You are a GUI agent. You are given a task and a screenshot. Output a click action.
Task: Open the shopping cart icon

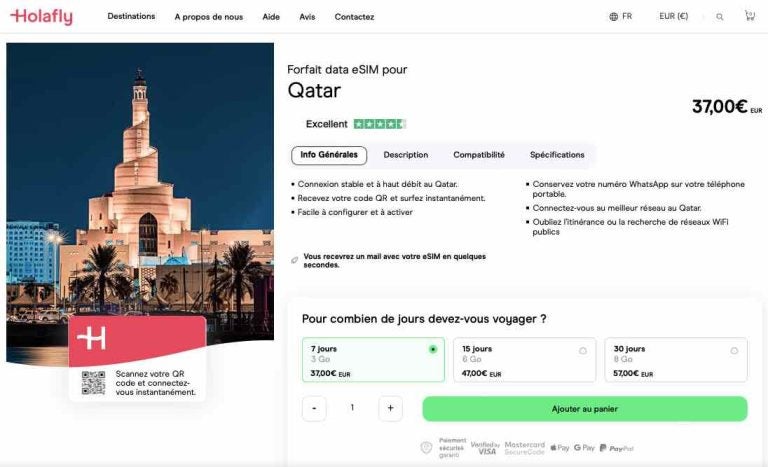pyautogui.click(x=749, y=16)
